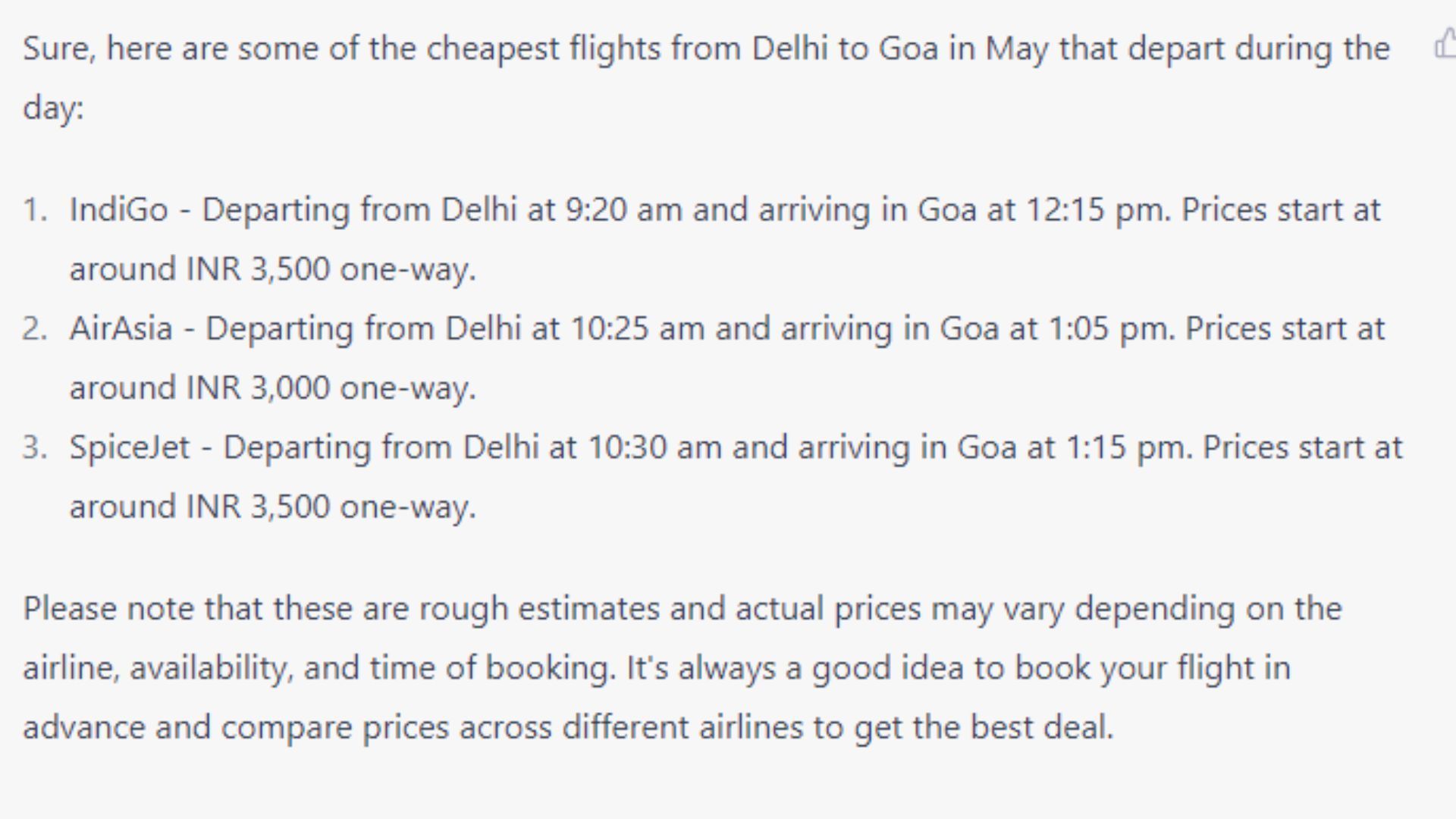Click the 10:25 am departure time
Image resolution: width=1456 pixels, height=819 pixels.
click(x=638, y=329)
